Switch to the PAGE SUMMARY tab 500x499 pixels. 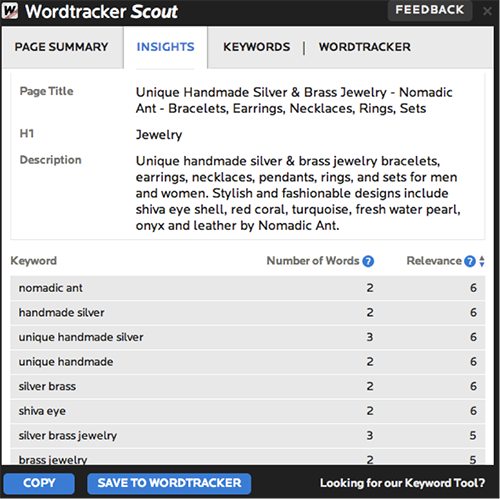point(62,47)
